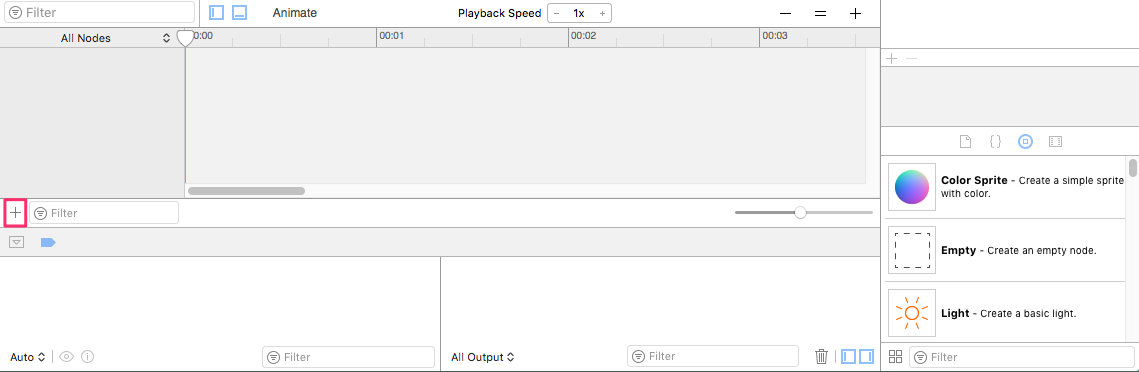Increase playback speed with plus stepper

602,13
